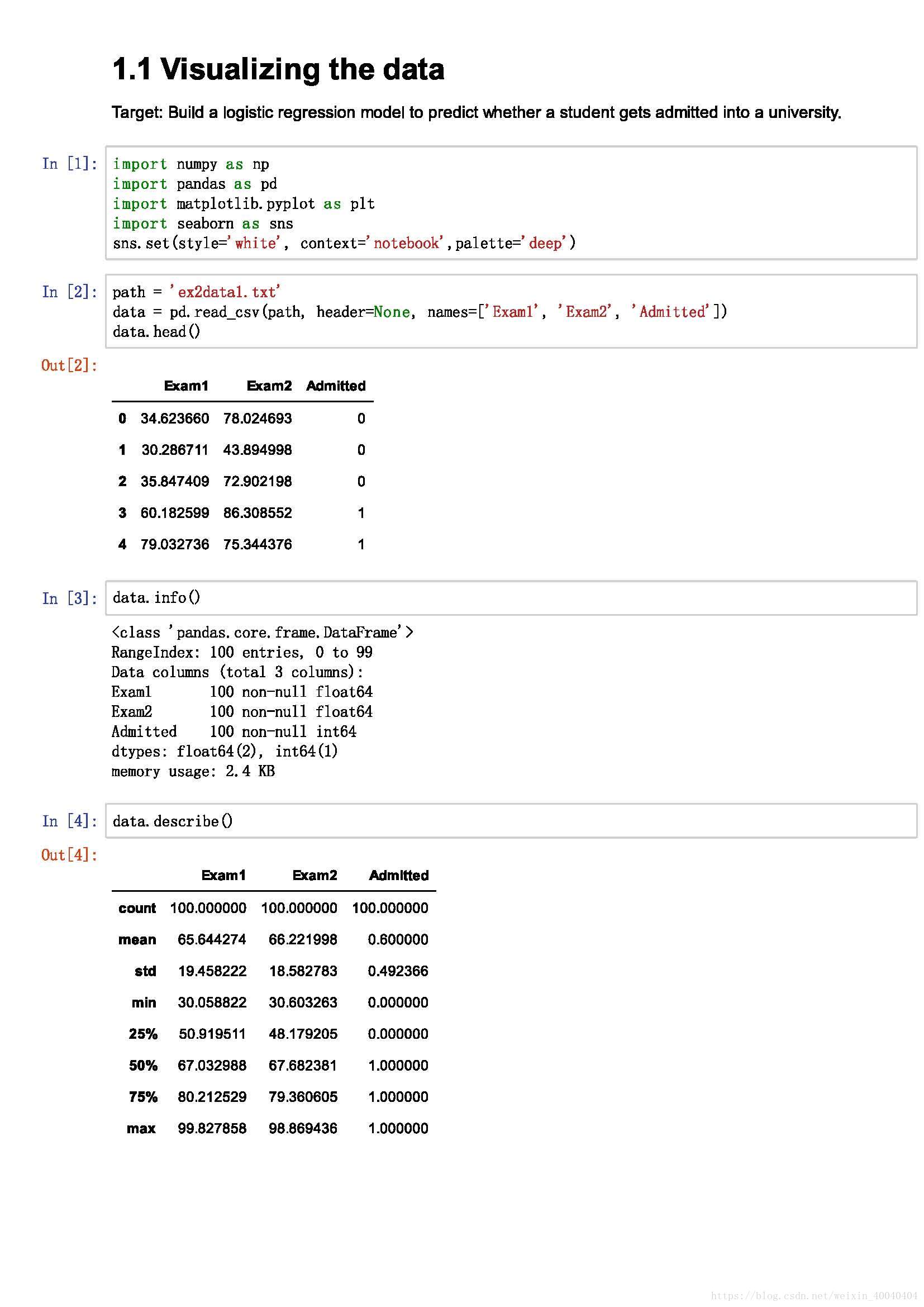The height and width of the screenshot is (1307, 924).
Task: Click the '25%' row label
Action: 143,1034
